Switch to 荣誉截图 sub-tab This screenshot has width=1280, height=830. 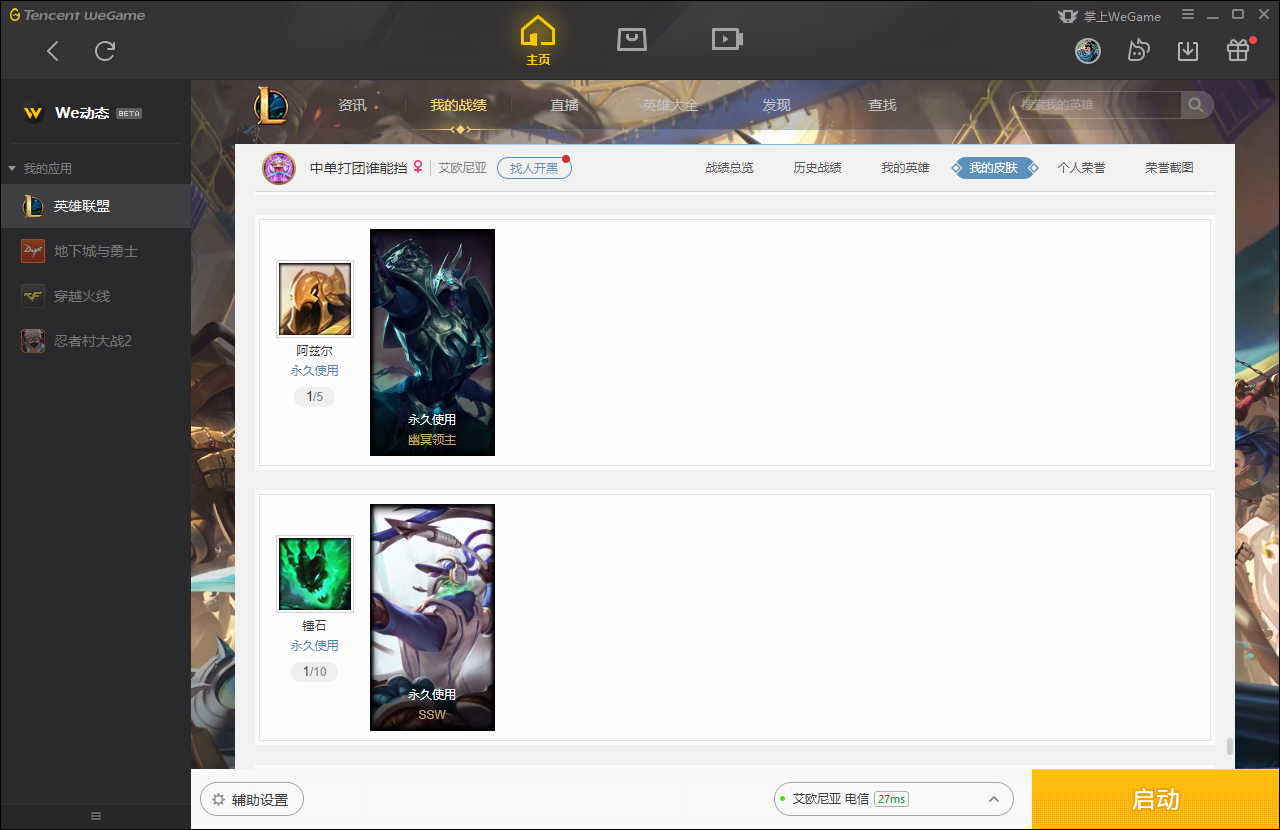1170,168
